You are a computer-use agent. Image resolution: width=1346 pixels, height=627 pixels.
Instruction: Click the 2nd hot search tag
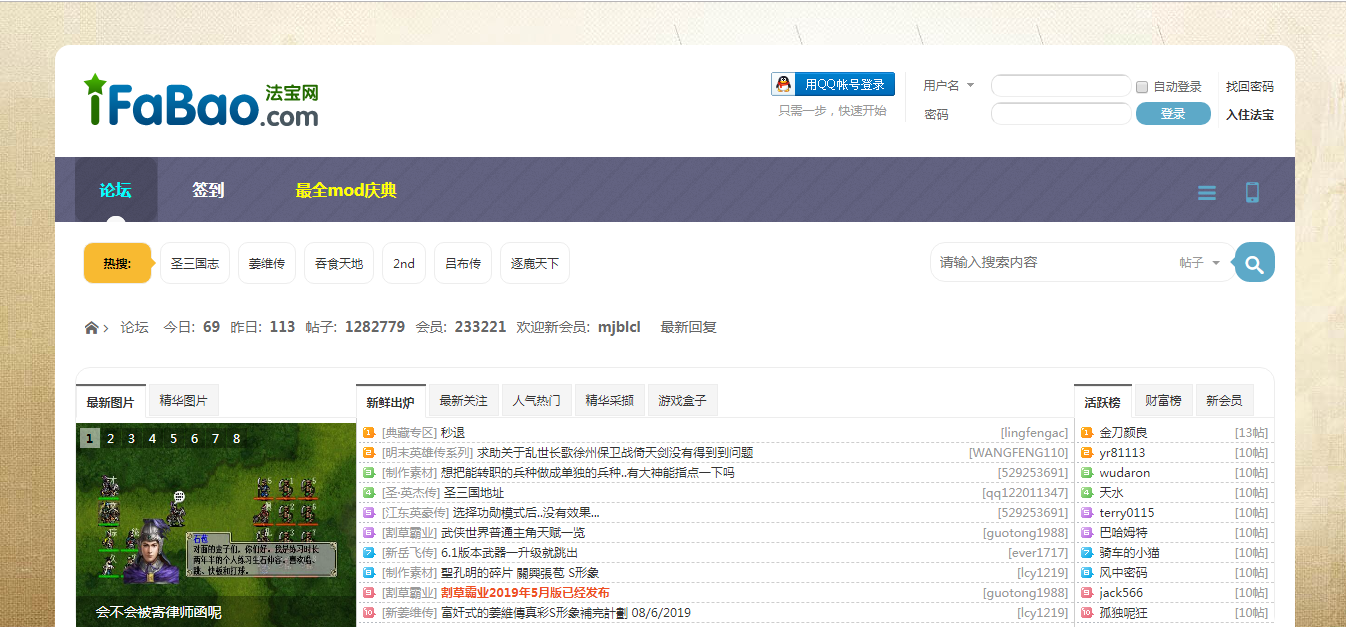[404, 263]
